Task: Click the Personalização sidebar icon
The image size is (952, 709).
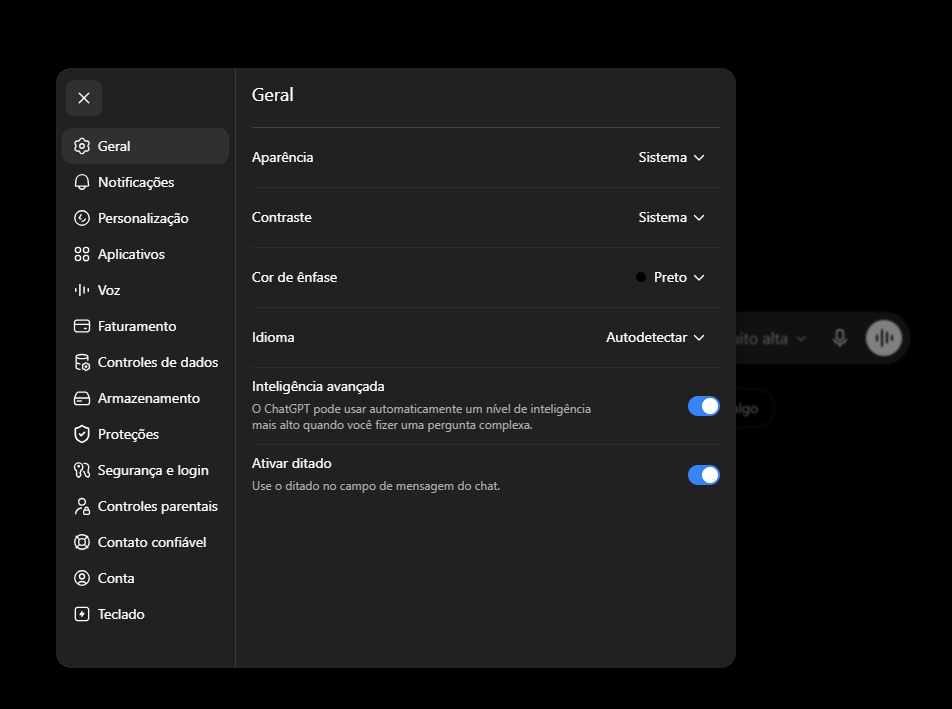Action: tap(82, 218)
